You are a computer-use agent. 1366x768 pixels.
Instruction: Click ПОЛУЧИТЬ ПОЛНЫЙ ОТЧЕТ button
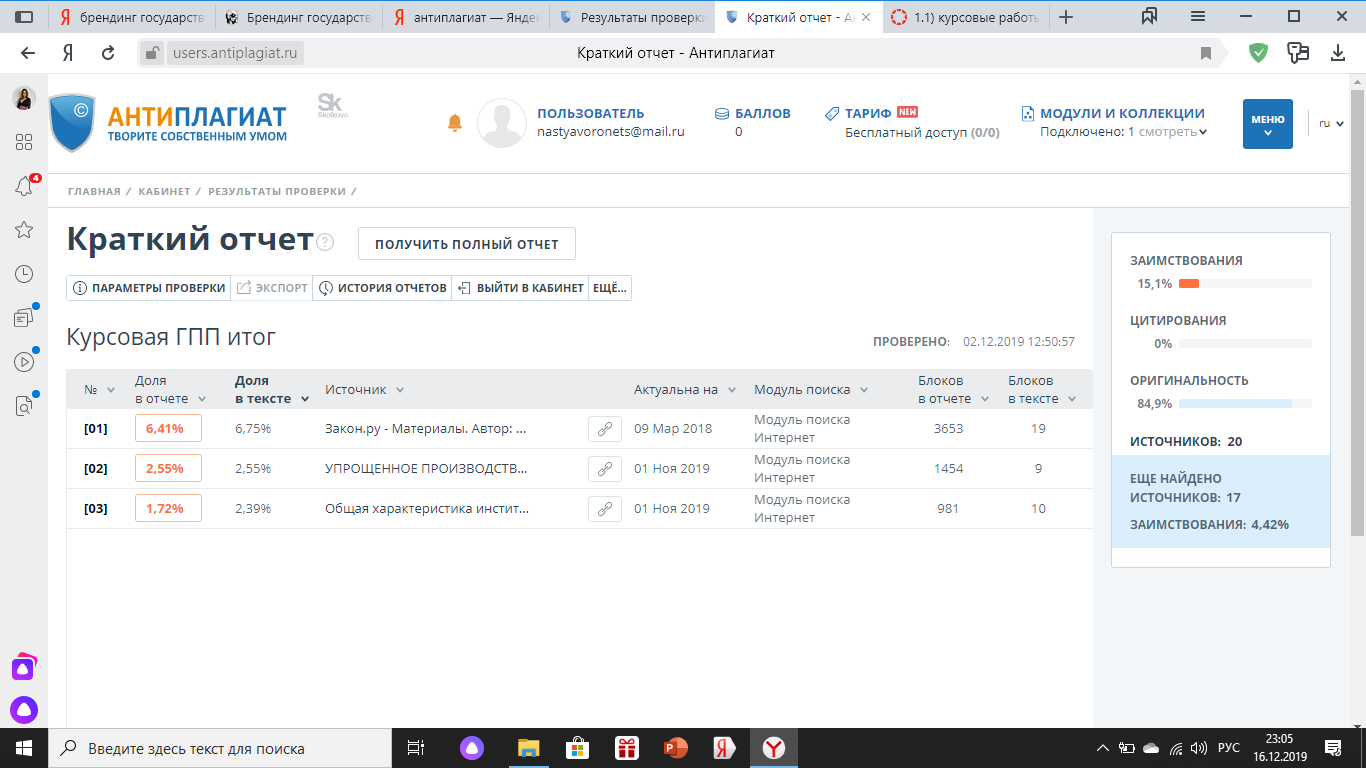(x=466, y=244)
